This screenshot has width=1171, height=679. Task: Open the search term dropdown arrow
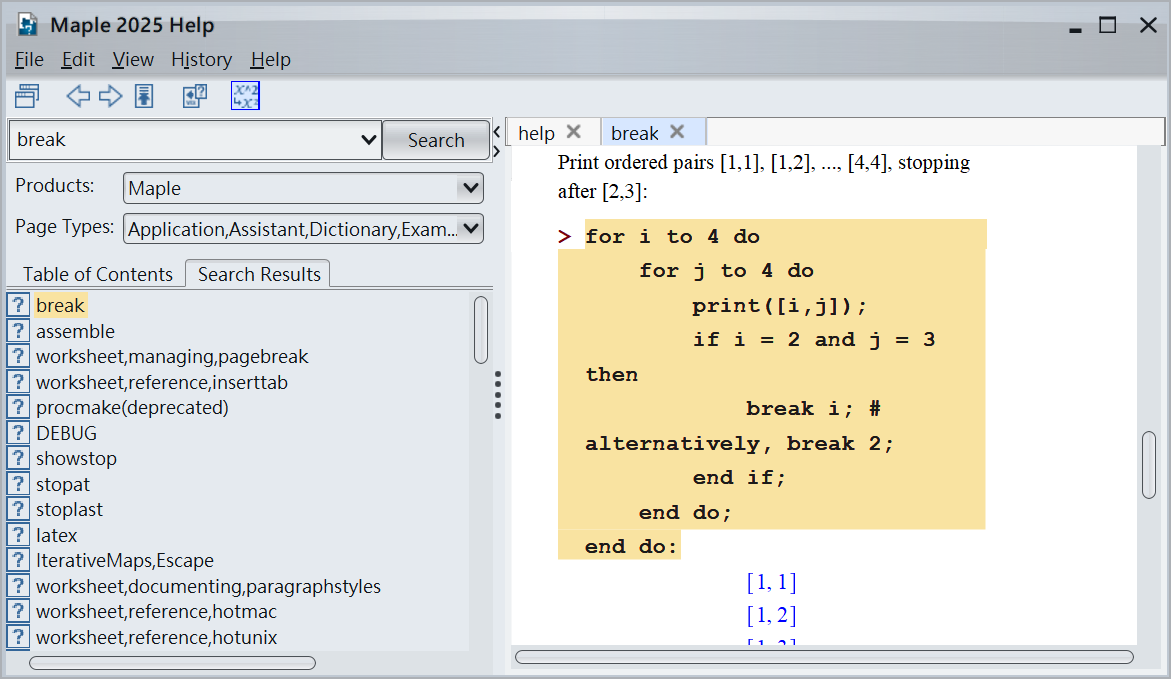pos(368,140)
